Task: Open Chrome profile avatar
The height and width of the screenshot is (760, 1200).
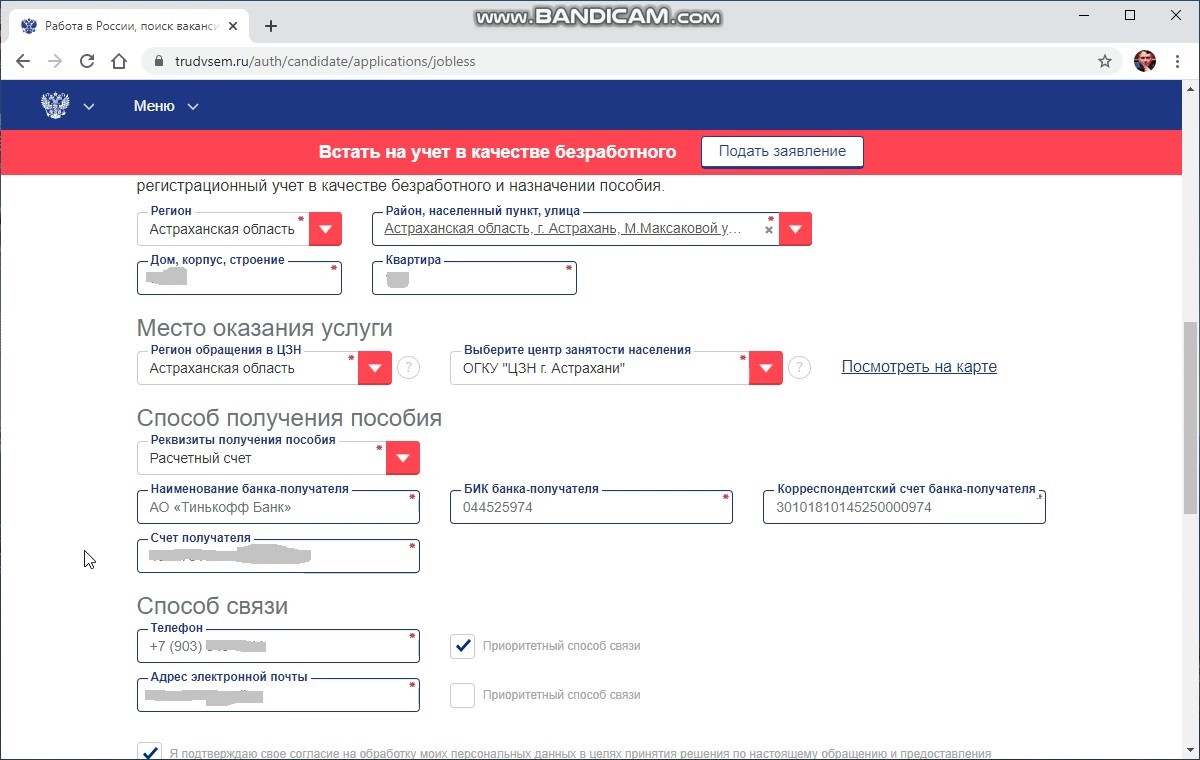Action: point(1145,61)
